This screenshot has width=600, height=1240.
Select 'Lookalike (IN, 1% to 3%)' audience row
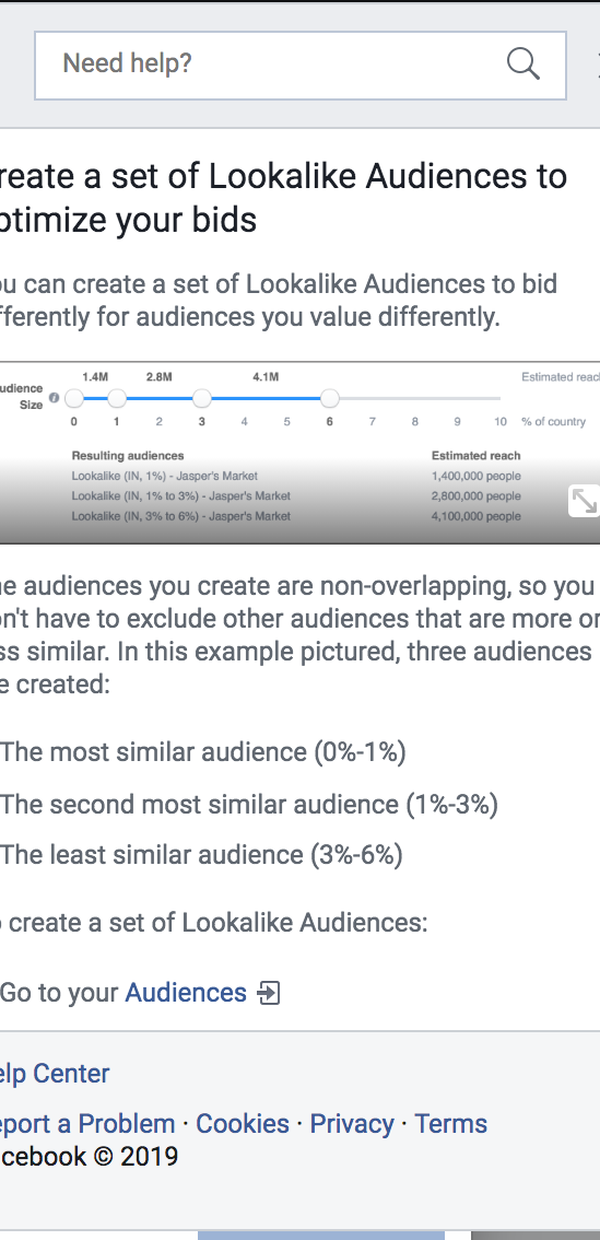click(x=296, y=496)
